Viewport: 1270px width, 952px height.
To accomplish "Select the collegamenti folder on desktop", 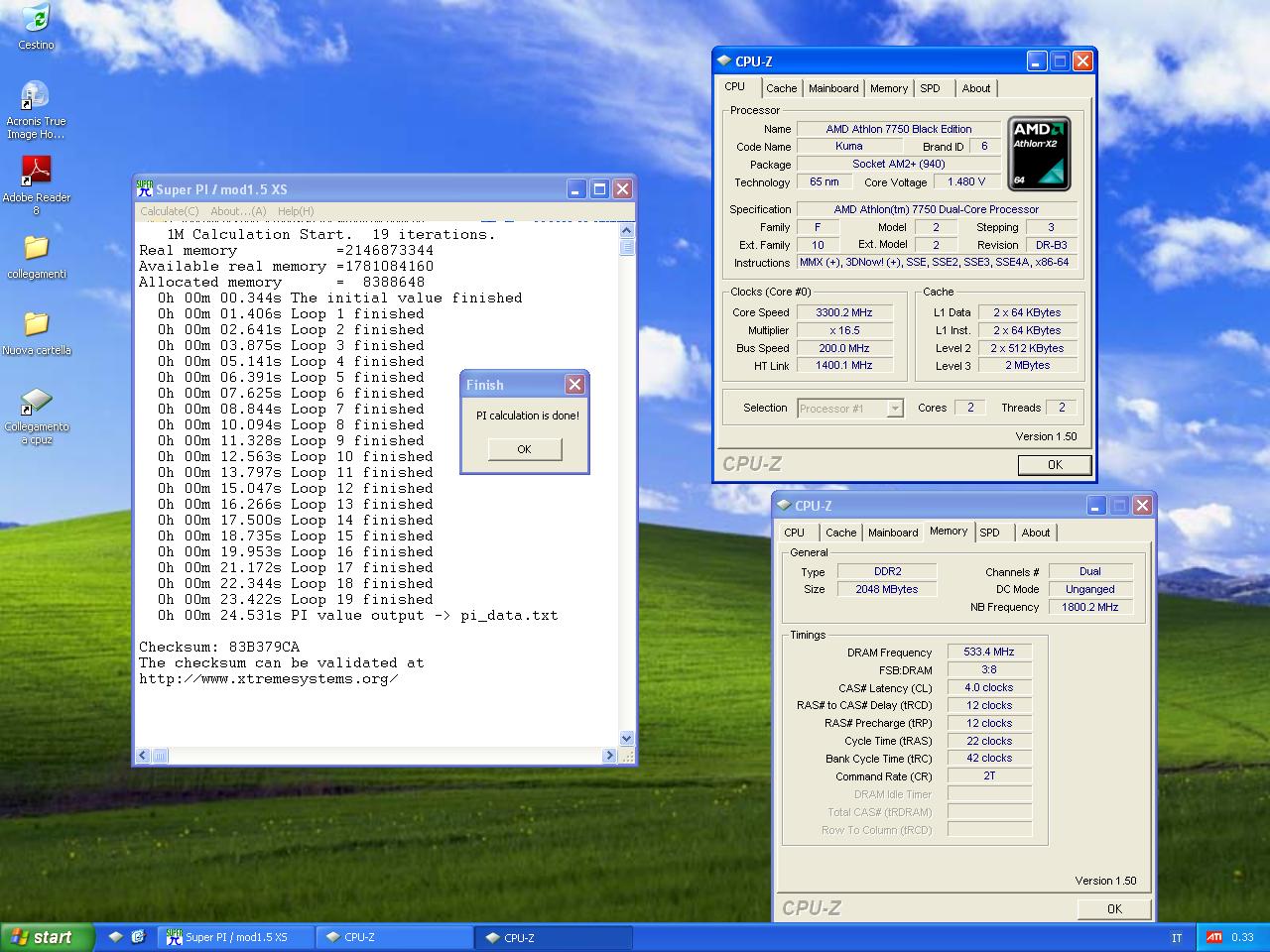I will click(36, 257).
